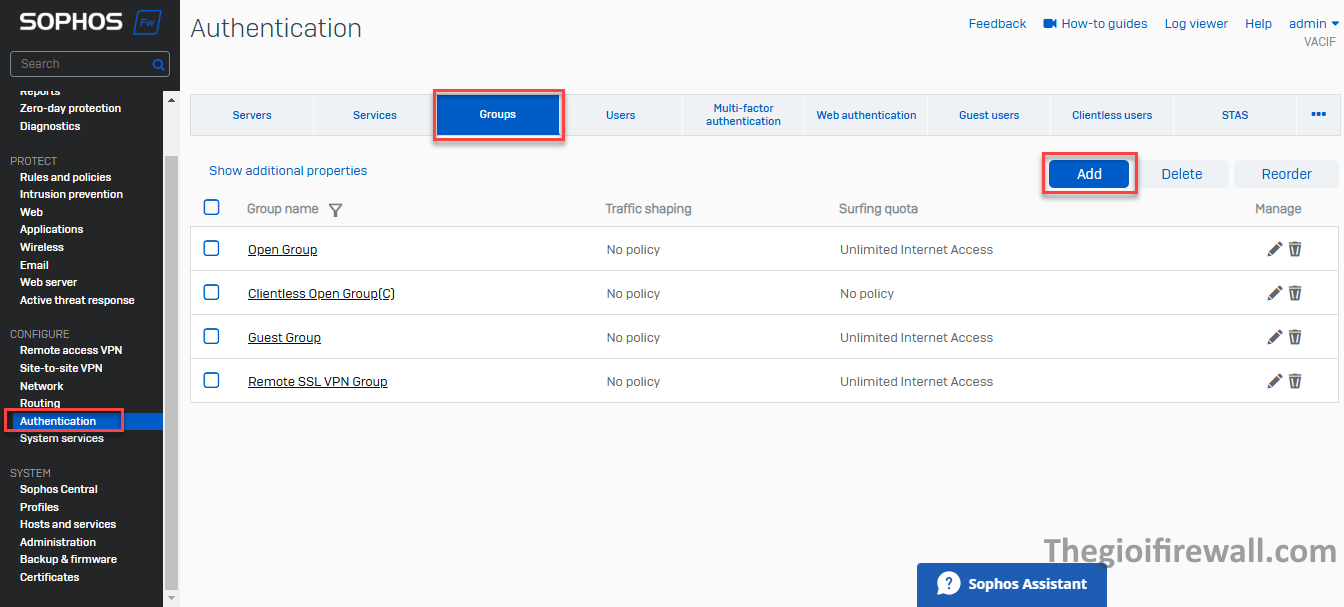
Task: Edit Open Group with pencil icon
Action: [x=1274, y=249]
